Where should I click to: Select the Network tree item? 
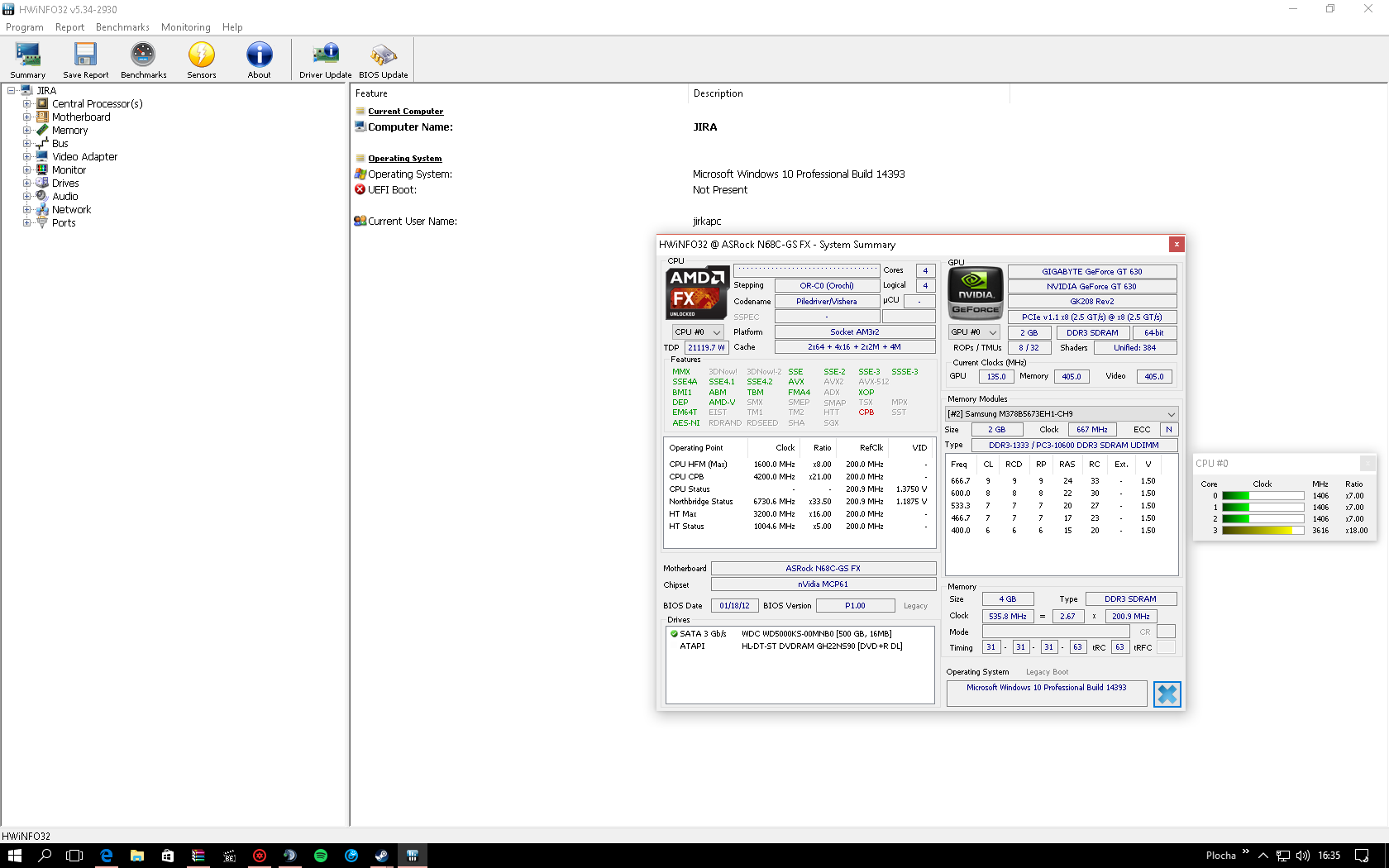click(71, 210)
